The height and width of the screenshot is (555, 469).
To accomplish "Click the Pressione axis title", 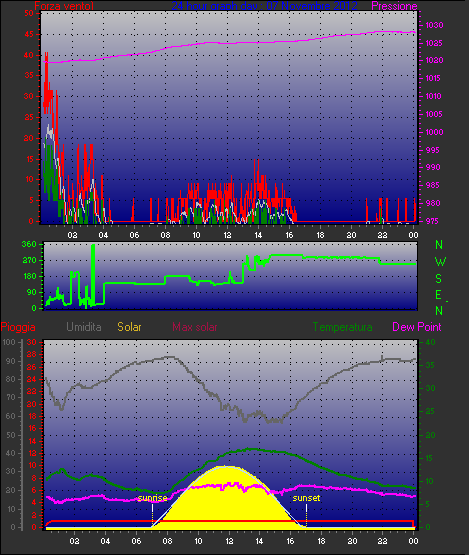I will tap(394, 6).
